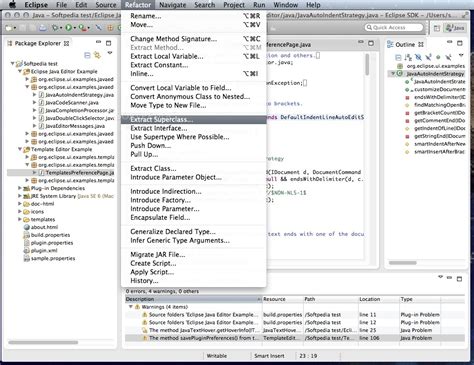Screen dimensions: 474x365
Task: Switch to the Java perspective button
Action: [x=455, y=28]
